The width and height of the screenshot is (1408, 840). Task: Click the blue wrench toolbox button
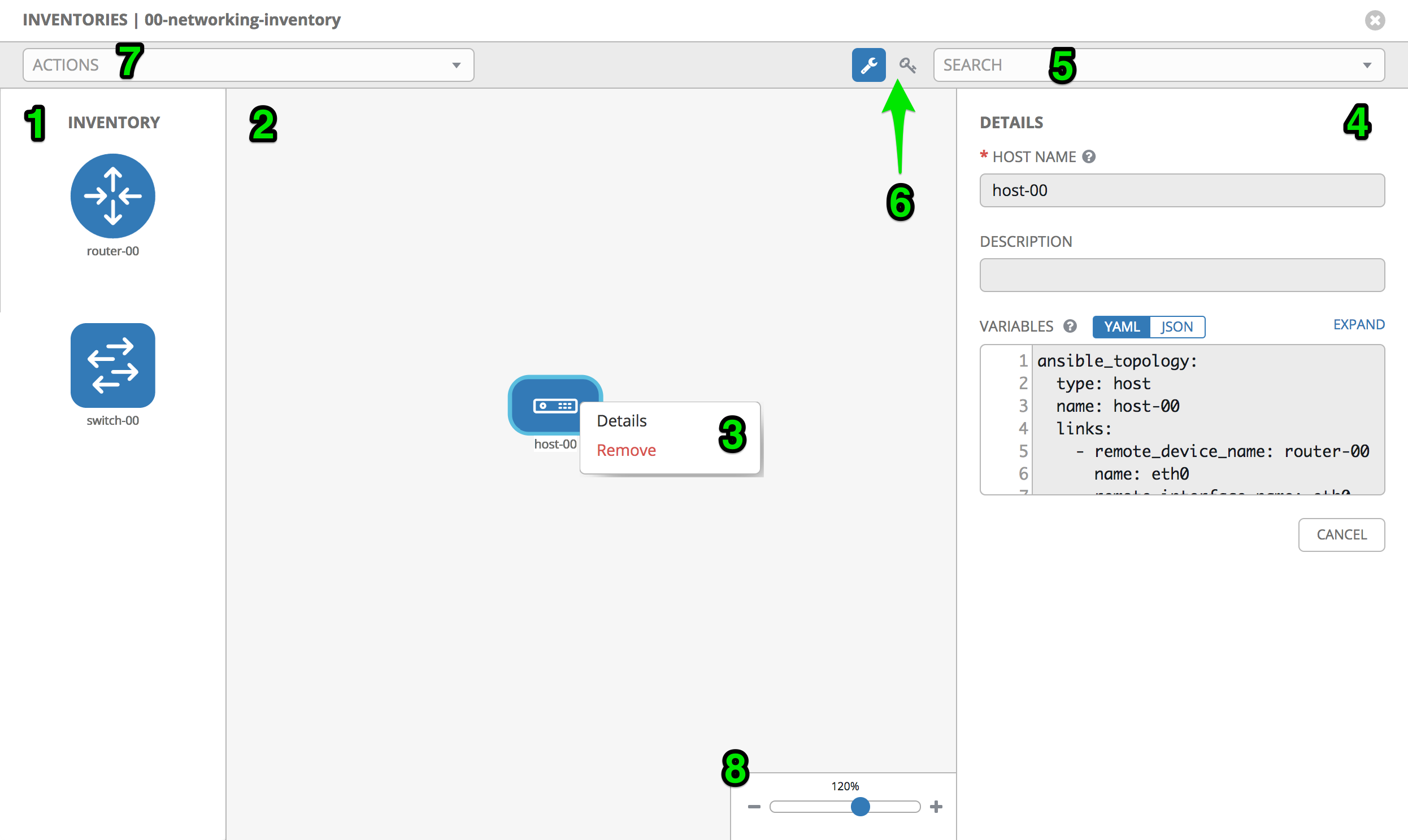coord(868,65)
